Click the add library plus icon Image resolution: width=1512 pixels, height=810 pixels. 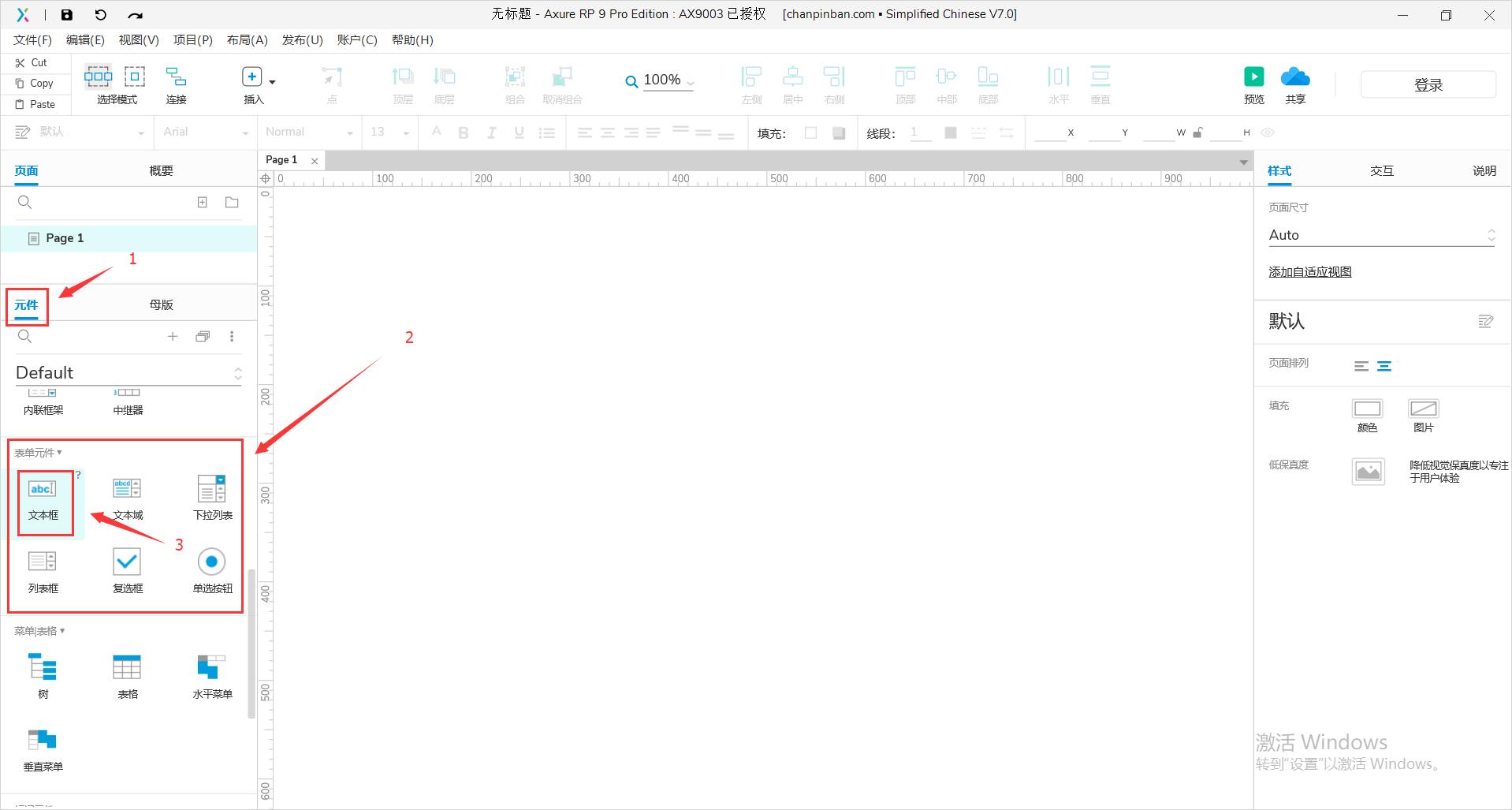[173, 337]
